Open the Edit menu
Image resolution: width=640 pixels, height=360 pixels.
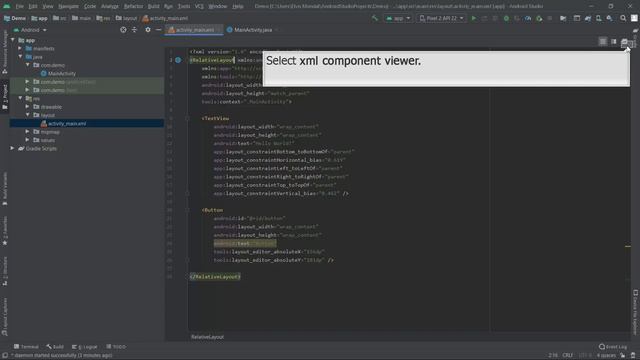pos(33,6)
